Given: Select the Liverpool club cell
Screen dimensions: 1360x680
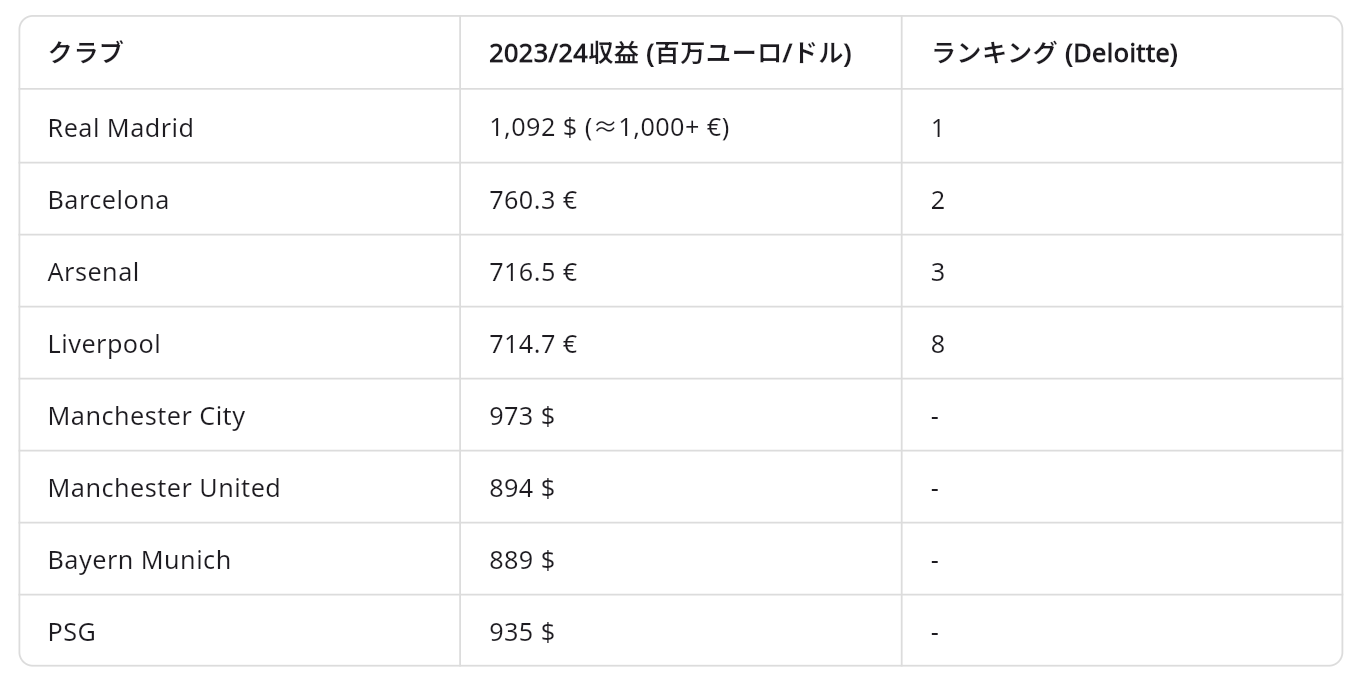Looking at the screenshot, I should point(104,344).
